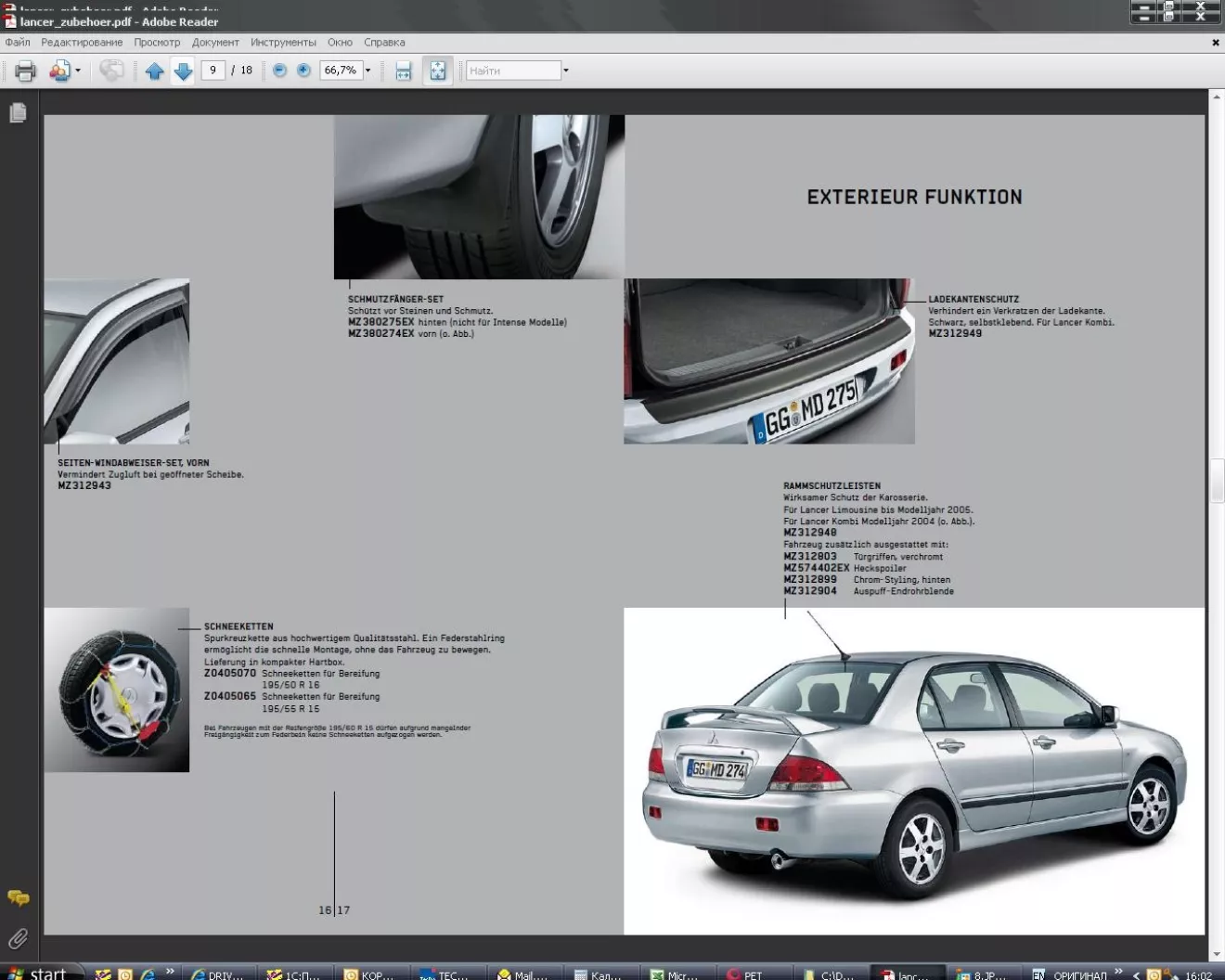The image size is (1225, 980).
Task: Expand the zoom percentage dropdown
Action: (x=368, y=71)
